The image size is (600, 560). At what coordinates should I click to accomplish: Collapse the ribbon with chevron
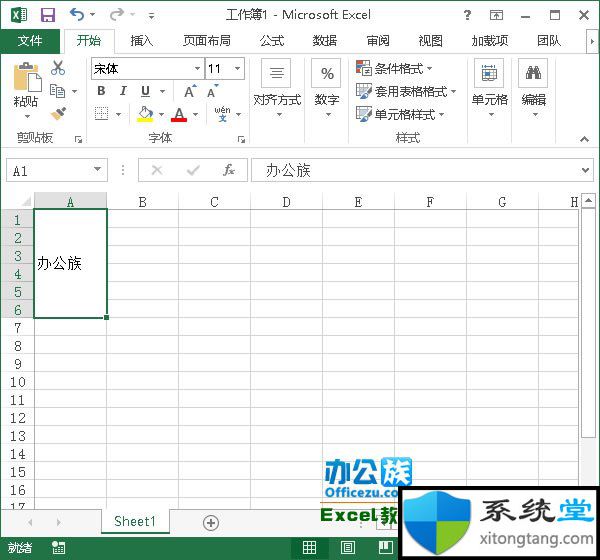584,139
